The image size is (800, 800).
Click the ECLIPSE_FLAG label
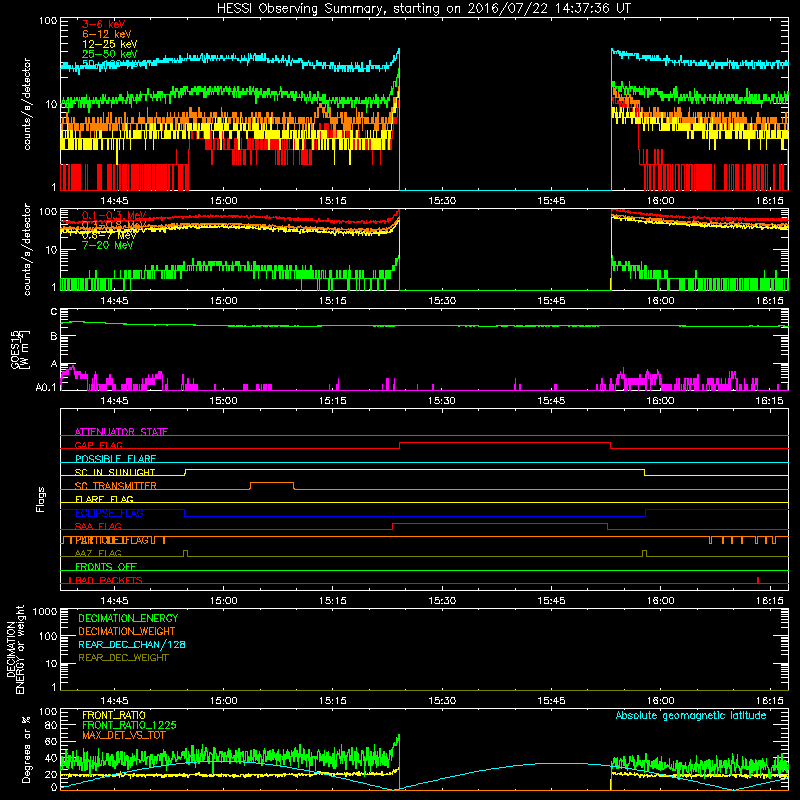click(109, 513)
